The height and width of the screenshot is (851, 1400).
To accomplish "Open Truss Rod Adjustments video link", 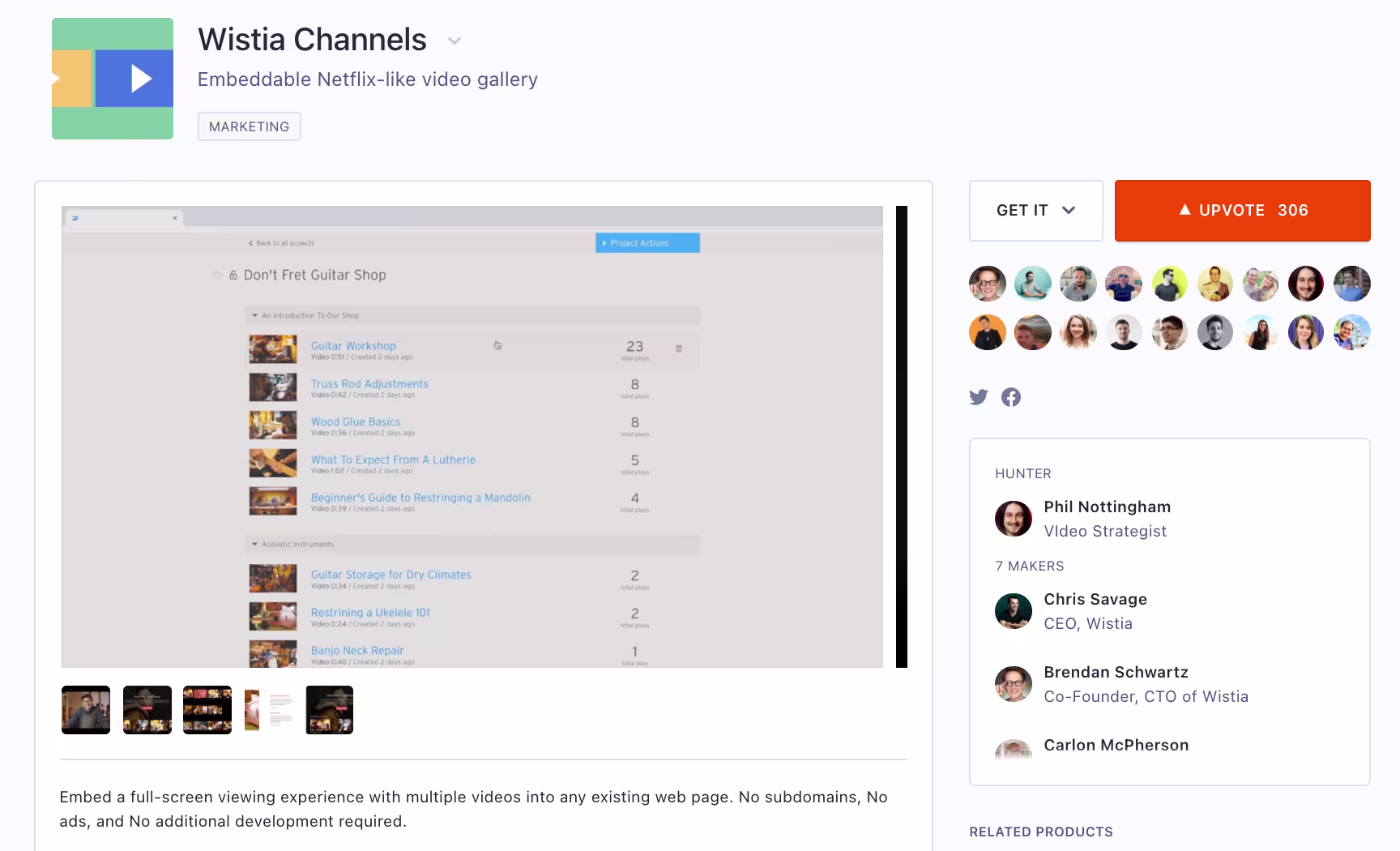I will click(369, 383).
